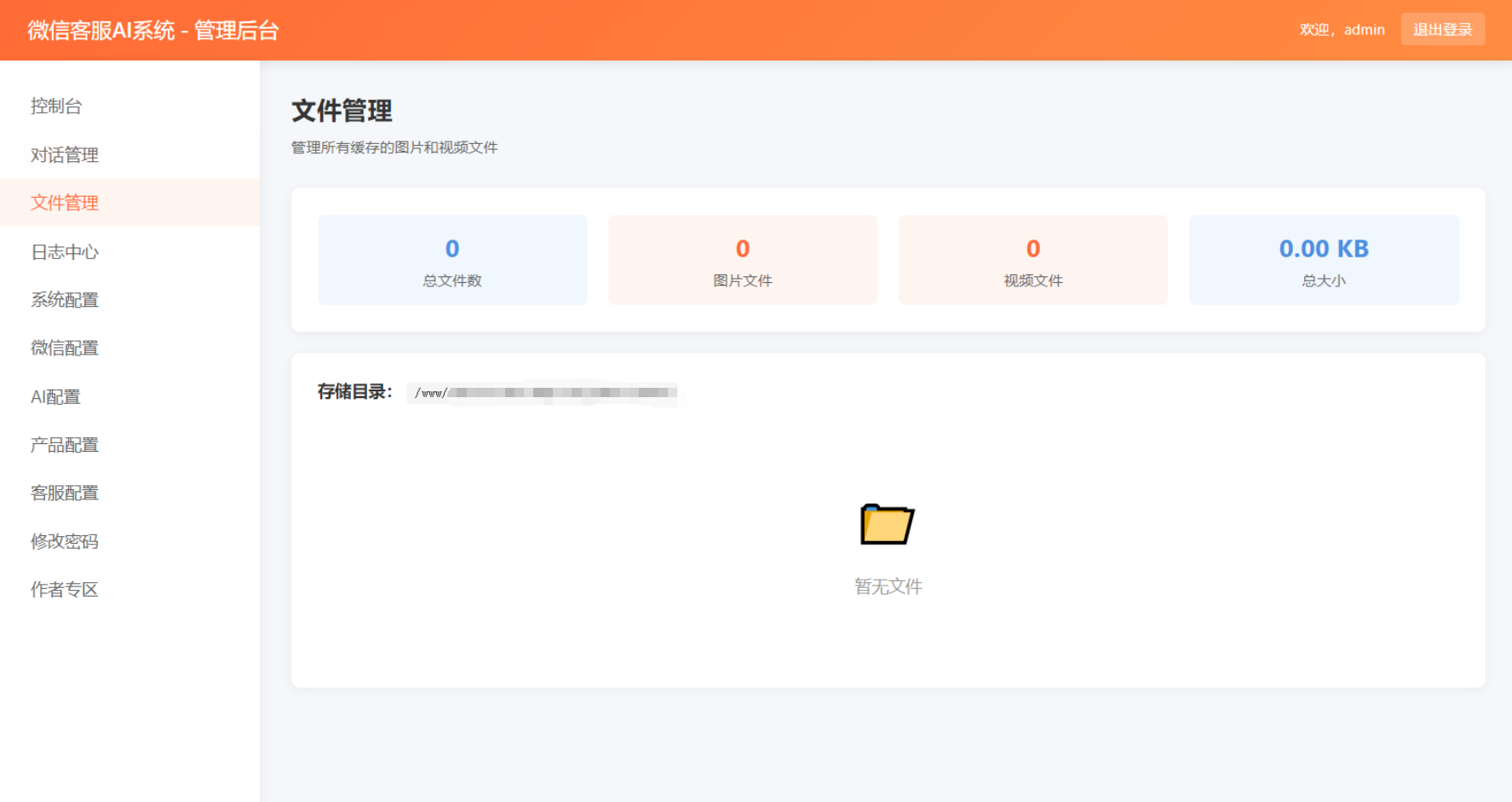The width and height of the screenshot is (1512, 802).
Task: Select the 图片文件 count card
Action: tap(743, 260)
